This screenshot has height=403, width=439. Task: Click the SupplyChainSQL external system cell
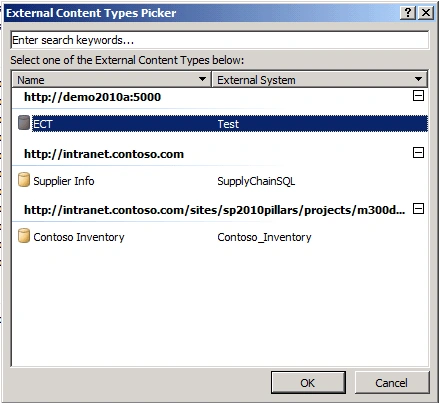click(x=256, y=181)
